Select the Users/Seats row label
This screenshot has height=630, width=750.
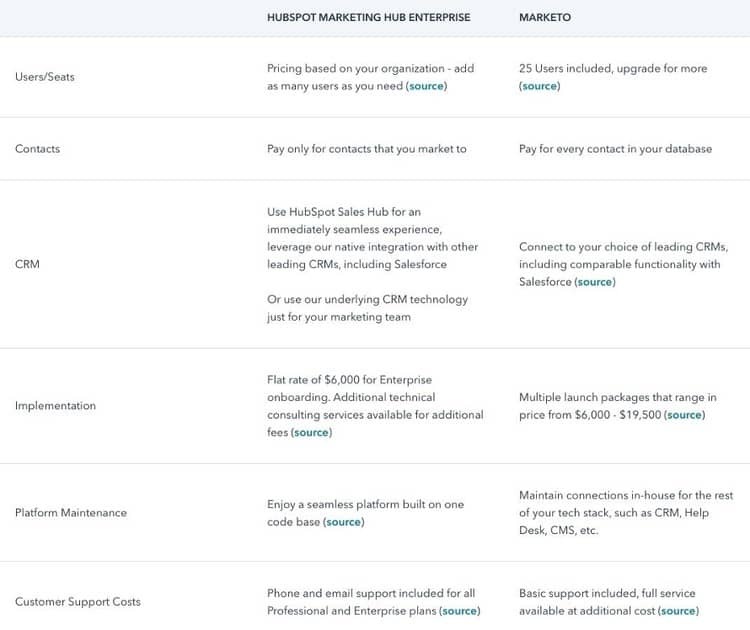click(x=45, y=77)
